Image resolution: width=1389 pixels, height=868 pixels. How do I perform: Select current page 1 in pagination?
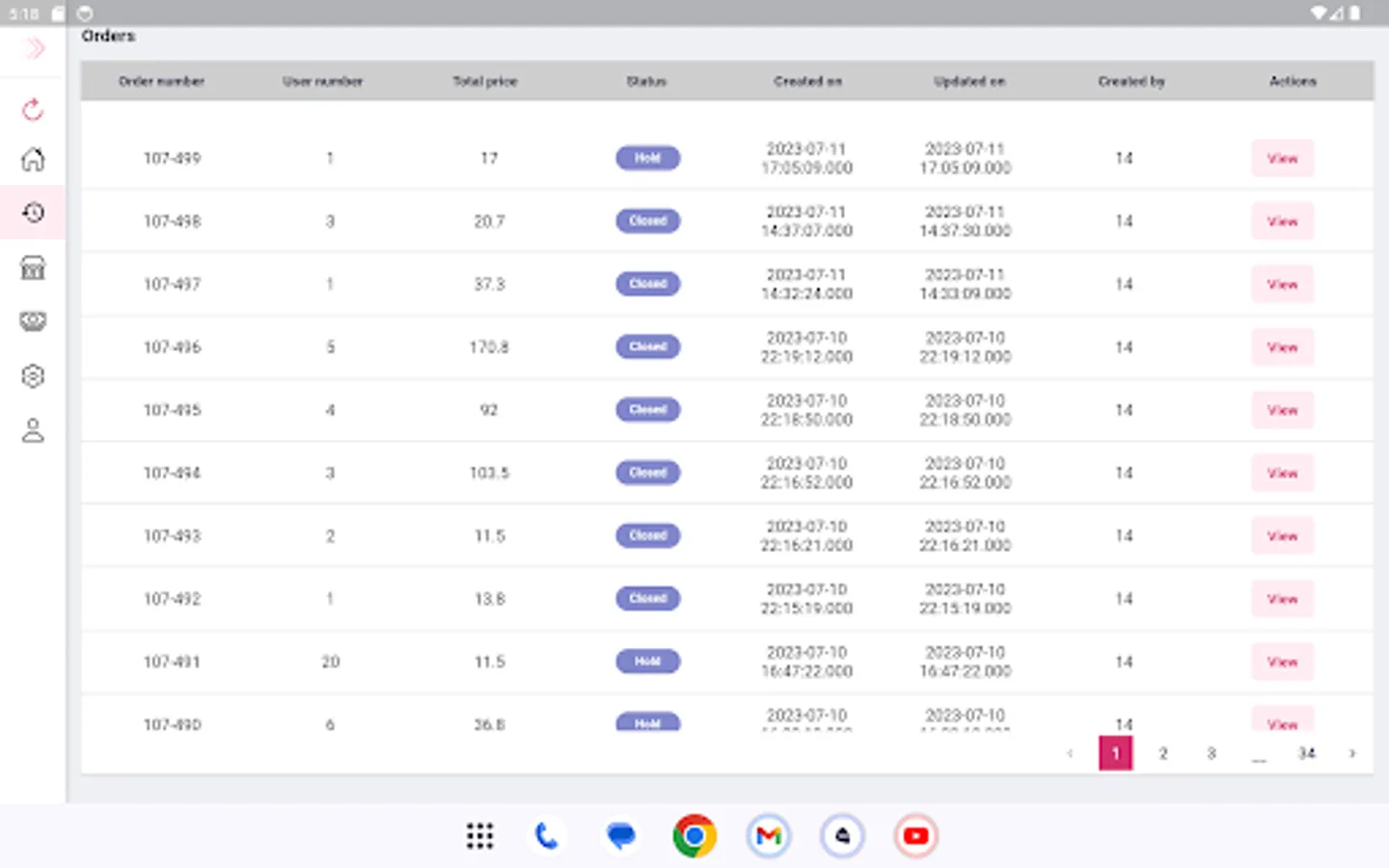pos(1116,753)
